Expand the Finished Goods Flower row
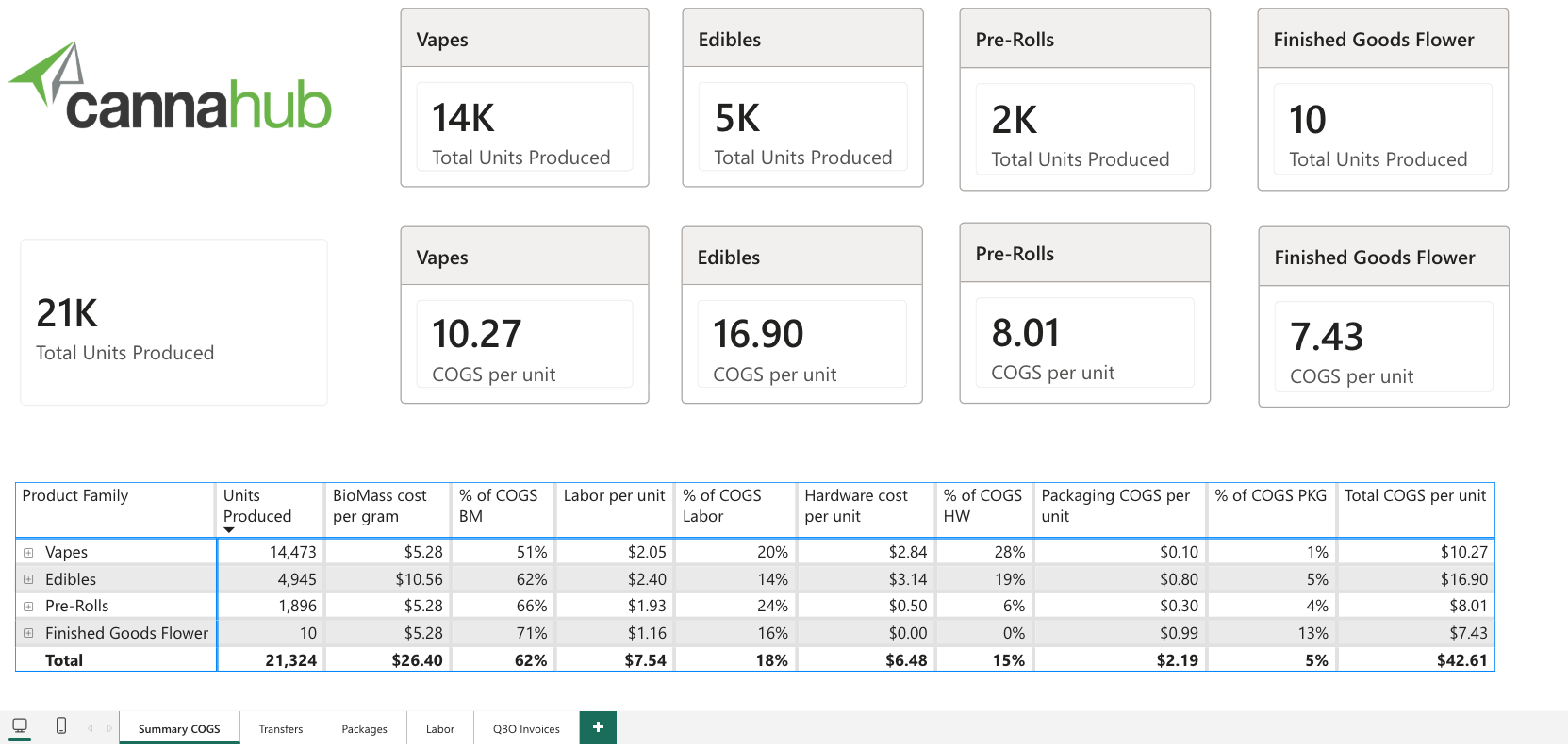Image resolution: width=1568 pixels, height=750 pixels. 28,633
